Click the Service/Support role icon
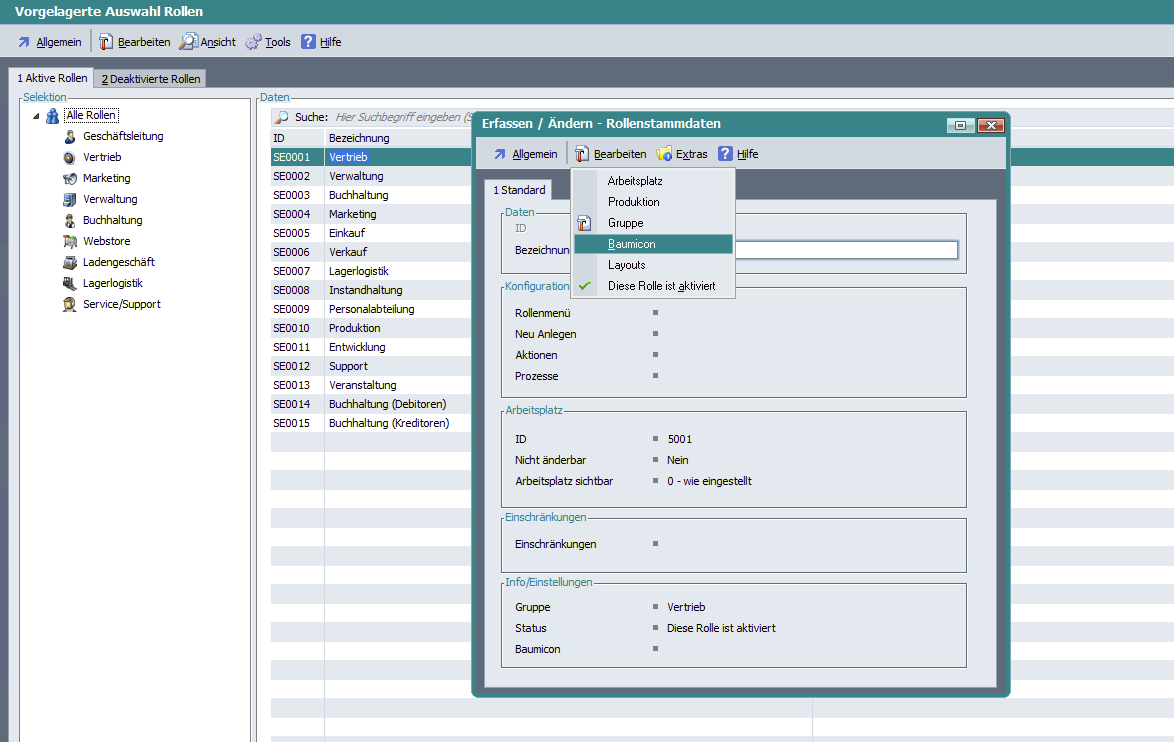The image size is (1174, 742). pos(69,305)
